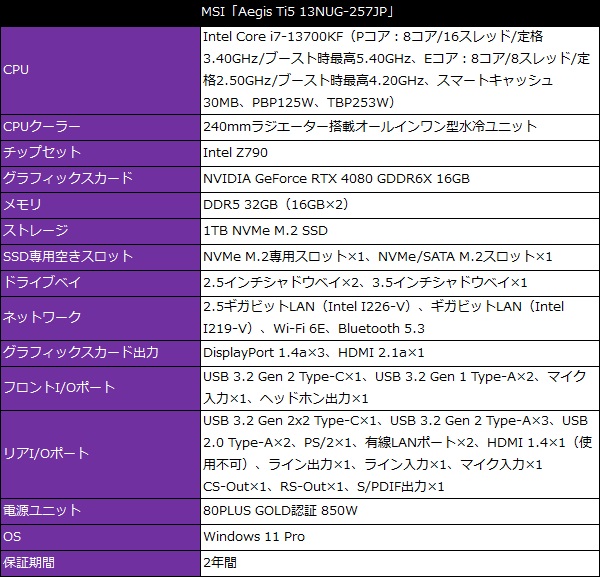Click the Intel Z790 value
600x577 pixels.
click(235, 153)
